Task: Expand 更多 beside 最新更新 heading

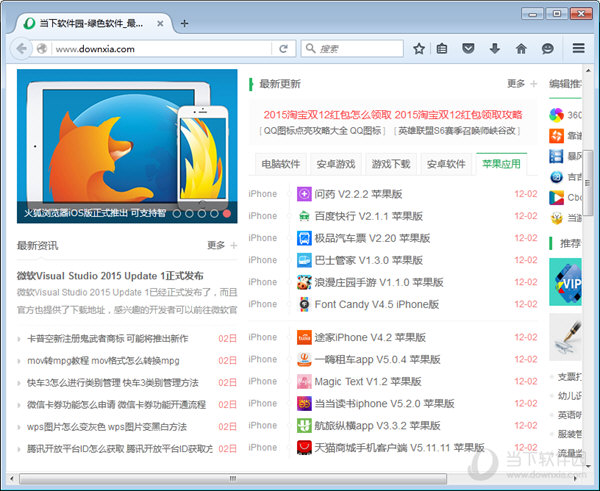Action: (521, 84)
